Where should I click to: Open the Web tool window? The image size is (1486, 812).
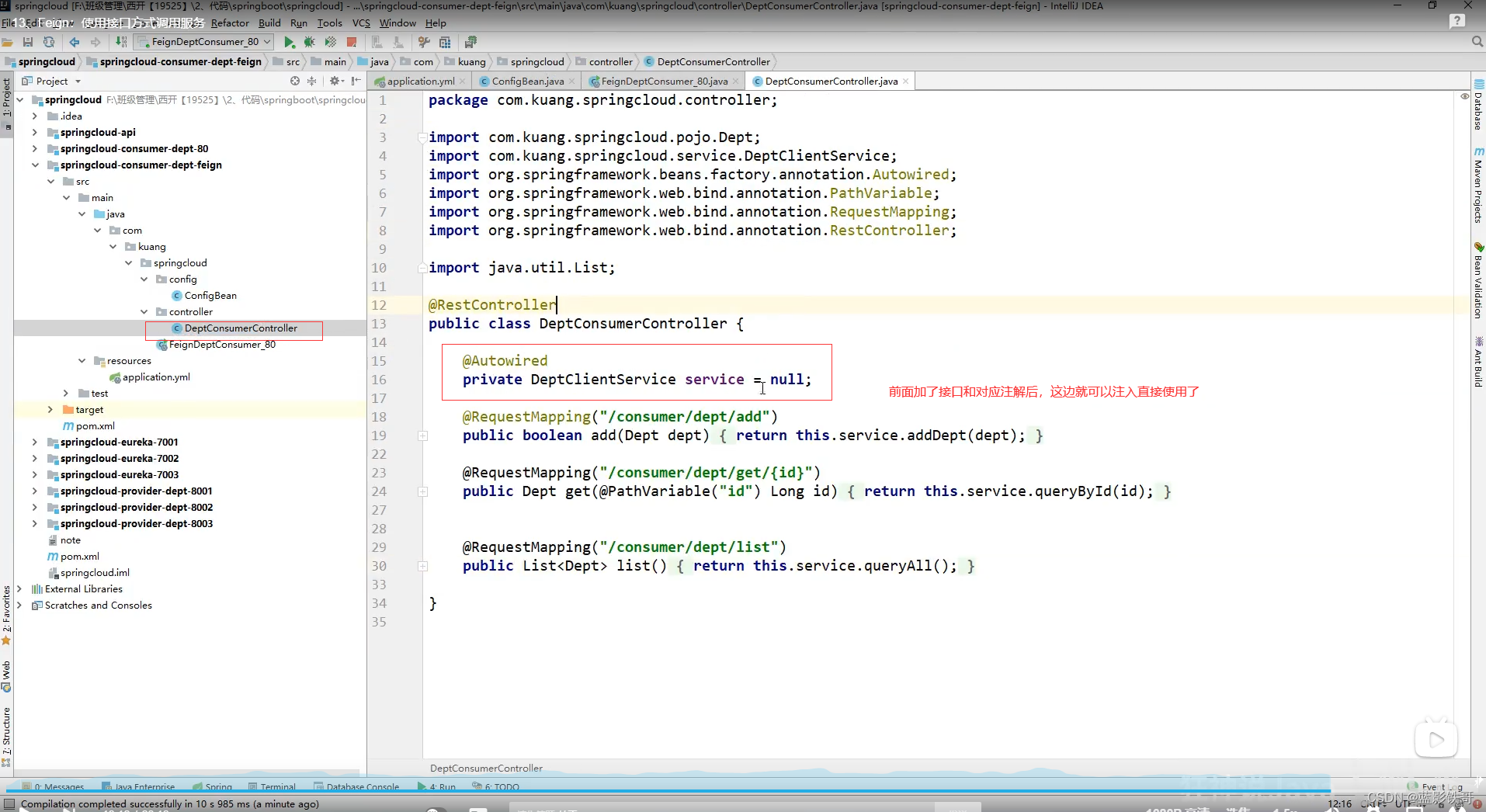6,675
